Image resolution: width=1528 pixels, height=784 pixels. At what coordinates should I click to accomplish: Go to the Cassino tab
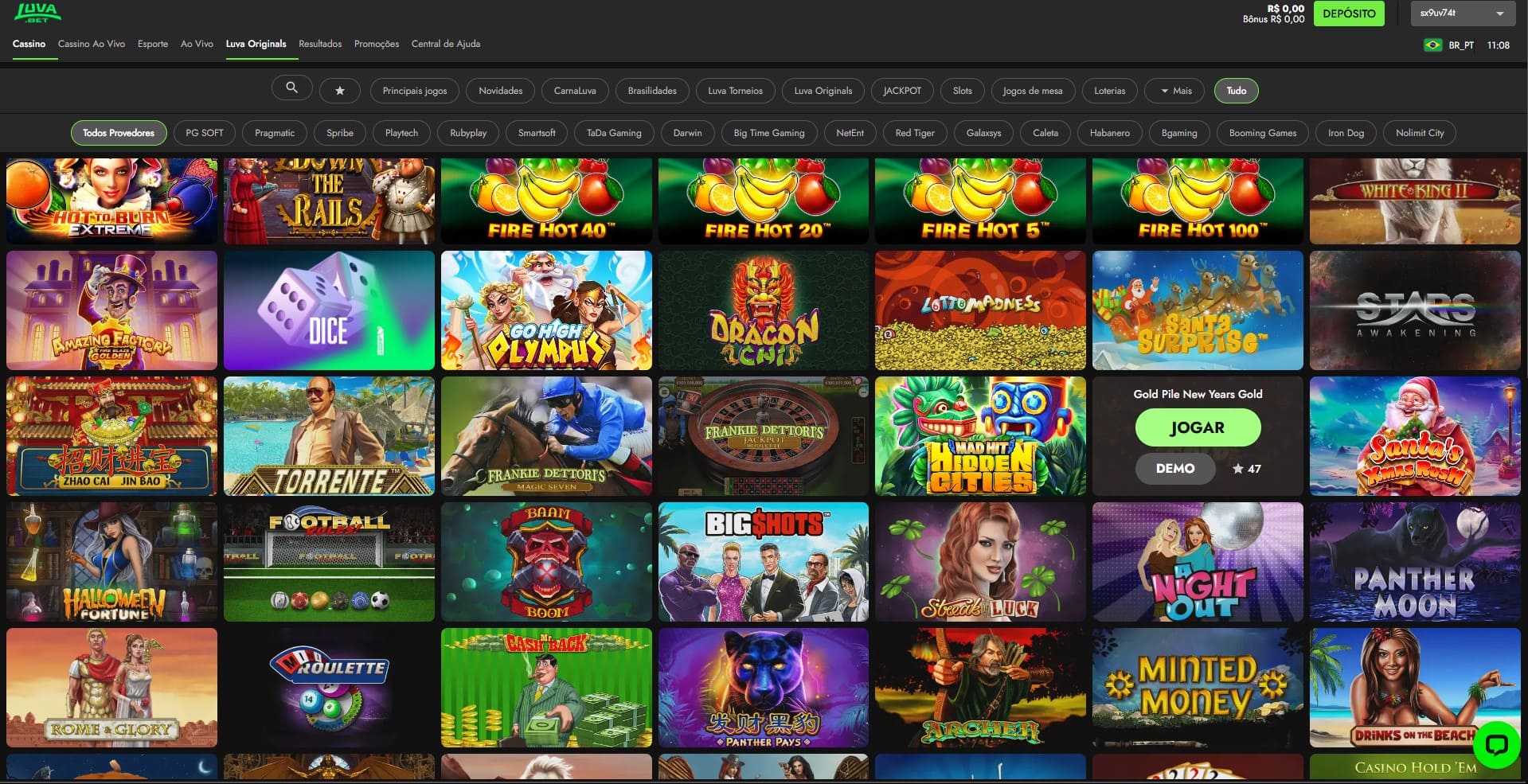29,44
